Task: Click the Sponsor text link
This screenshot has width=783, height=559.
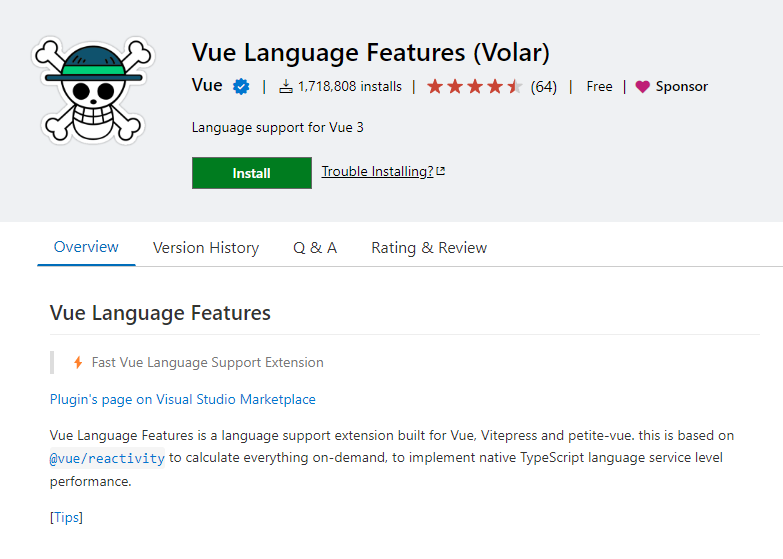Action: pos(682,86)
